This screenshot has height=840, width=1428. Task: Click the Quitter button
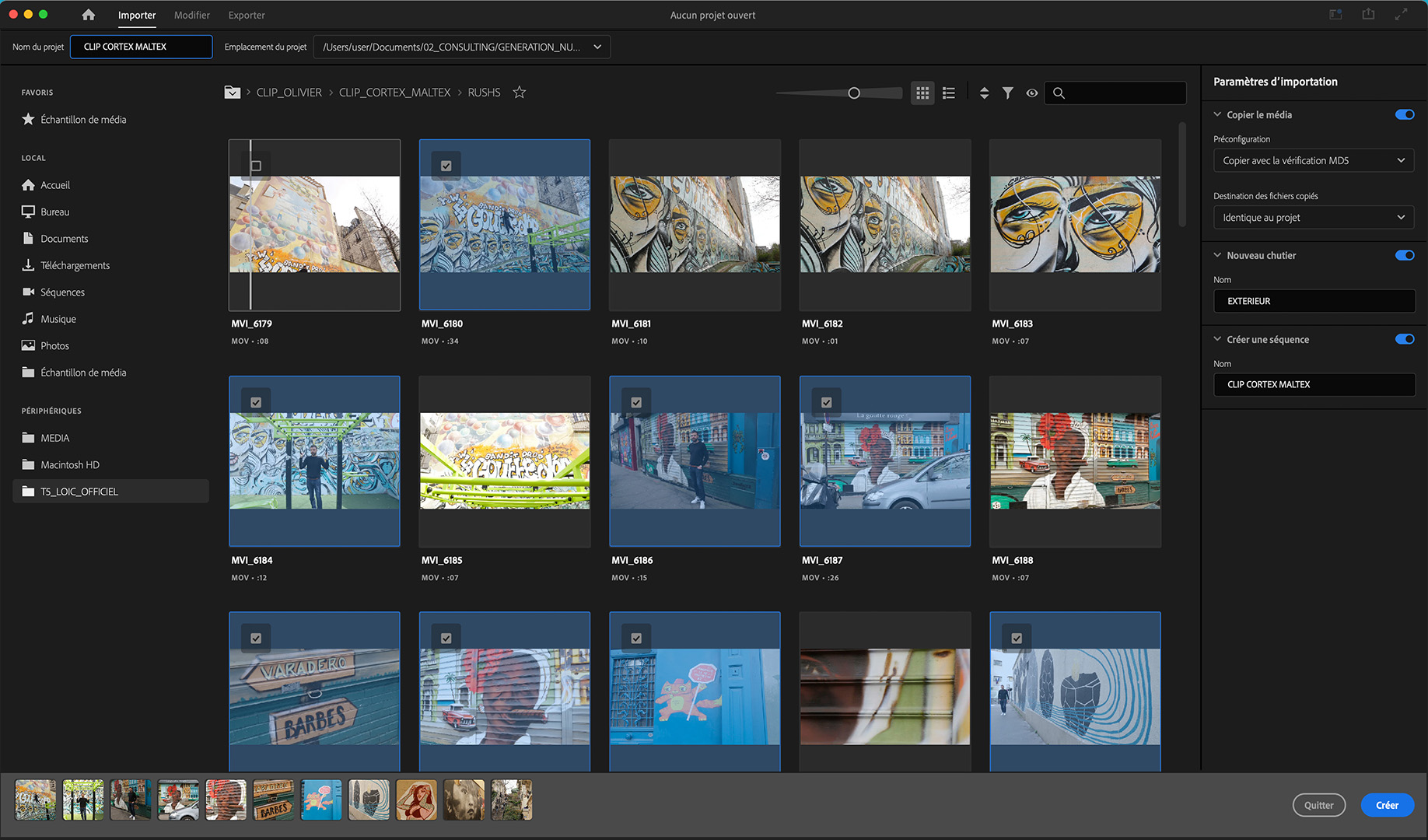[1318, 805]
